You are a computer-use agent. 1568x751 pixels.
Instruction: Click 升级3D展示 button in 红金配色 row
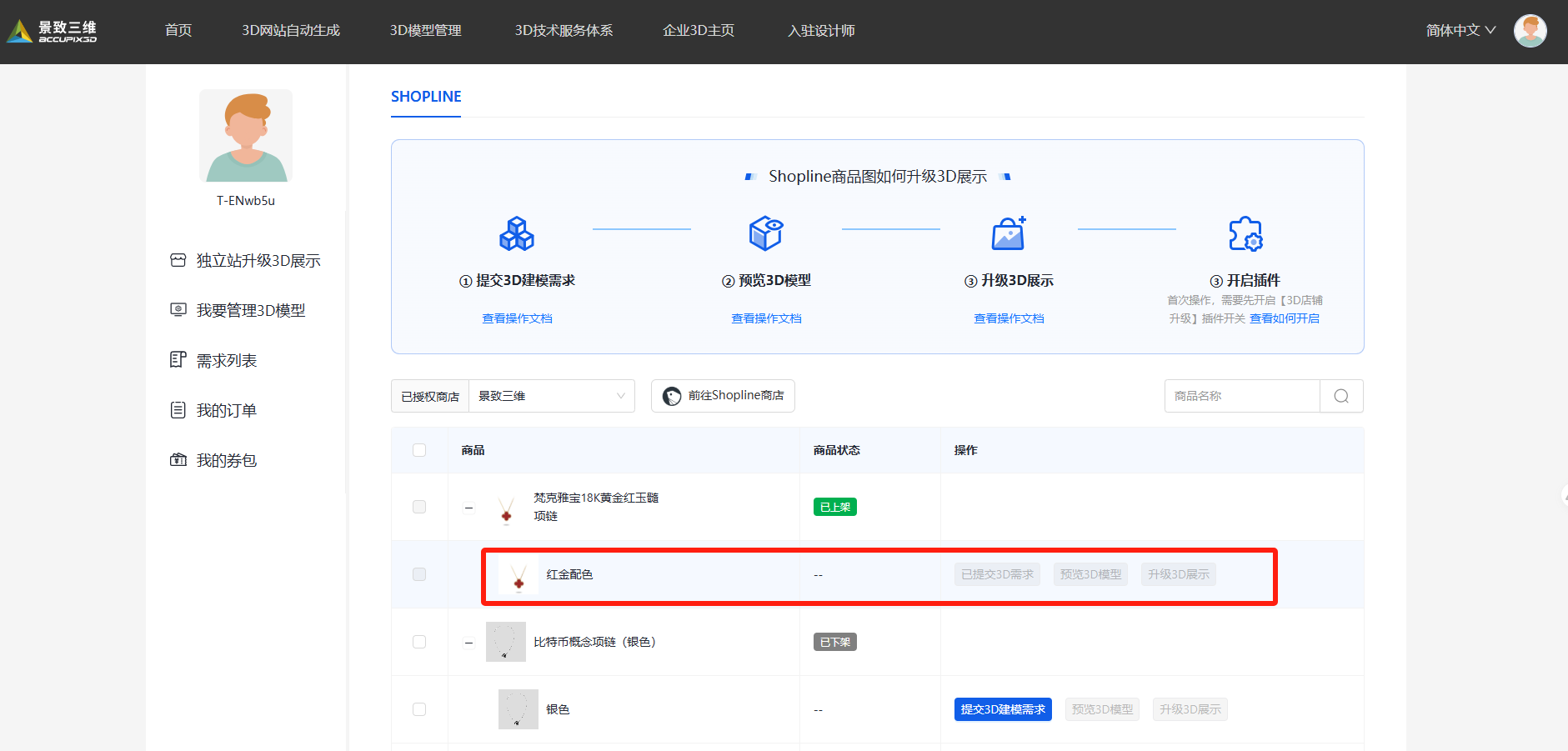(1179, 574)
